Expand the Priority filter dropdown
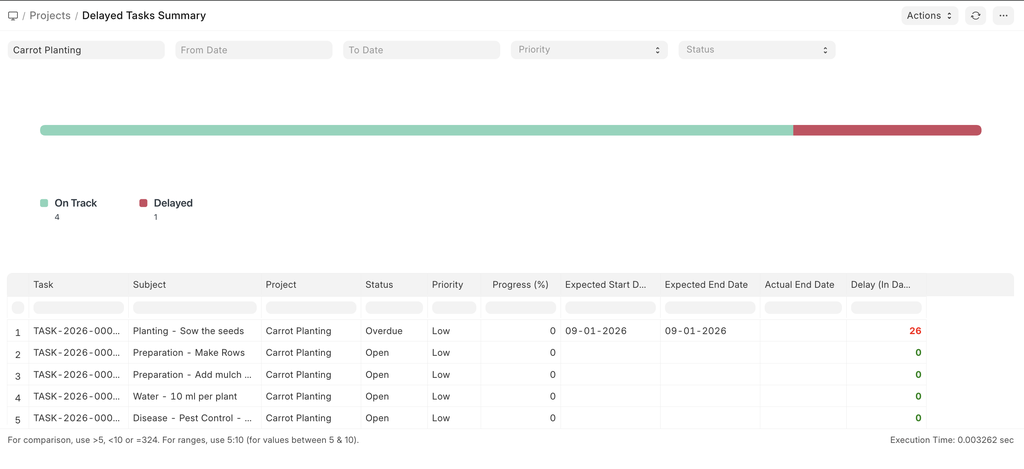Image resolution: width=1024 pixels, height=469 pixels. 589,50
